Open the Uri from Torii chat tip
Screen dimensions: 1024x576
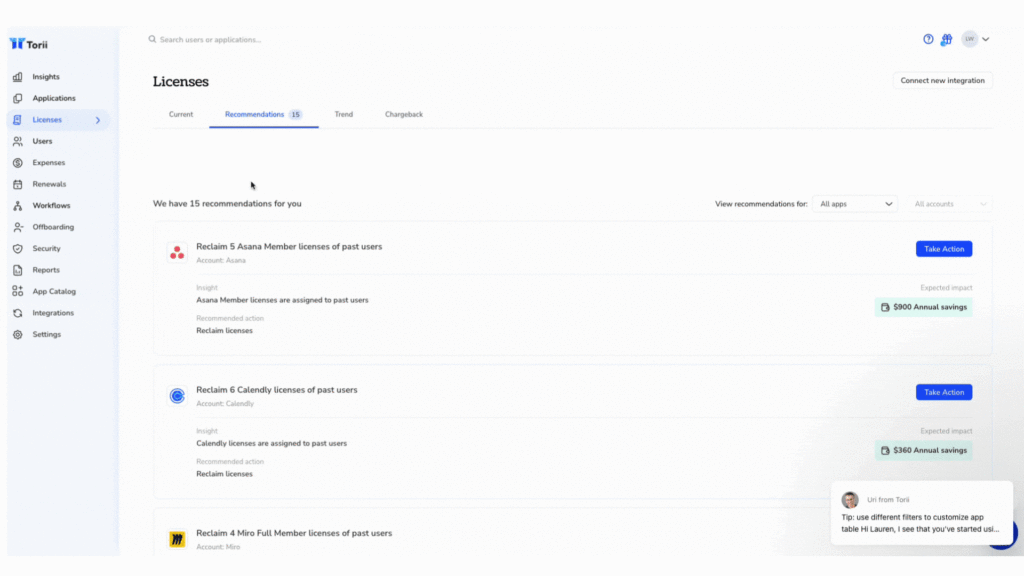[x=921, y=513]
